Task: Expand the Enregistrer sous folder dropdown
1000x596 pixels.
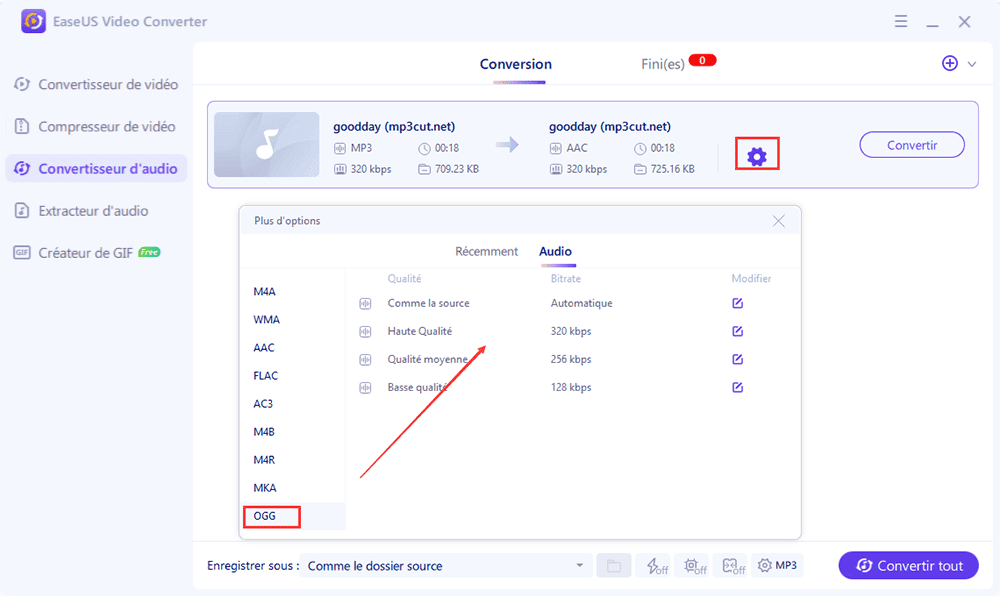Action: (x=579, y=566)
